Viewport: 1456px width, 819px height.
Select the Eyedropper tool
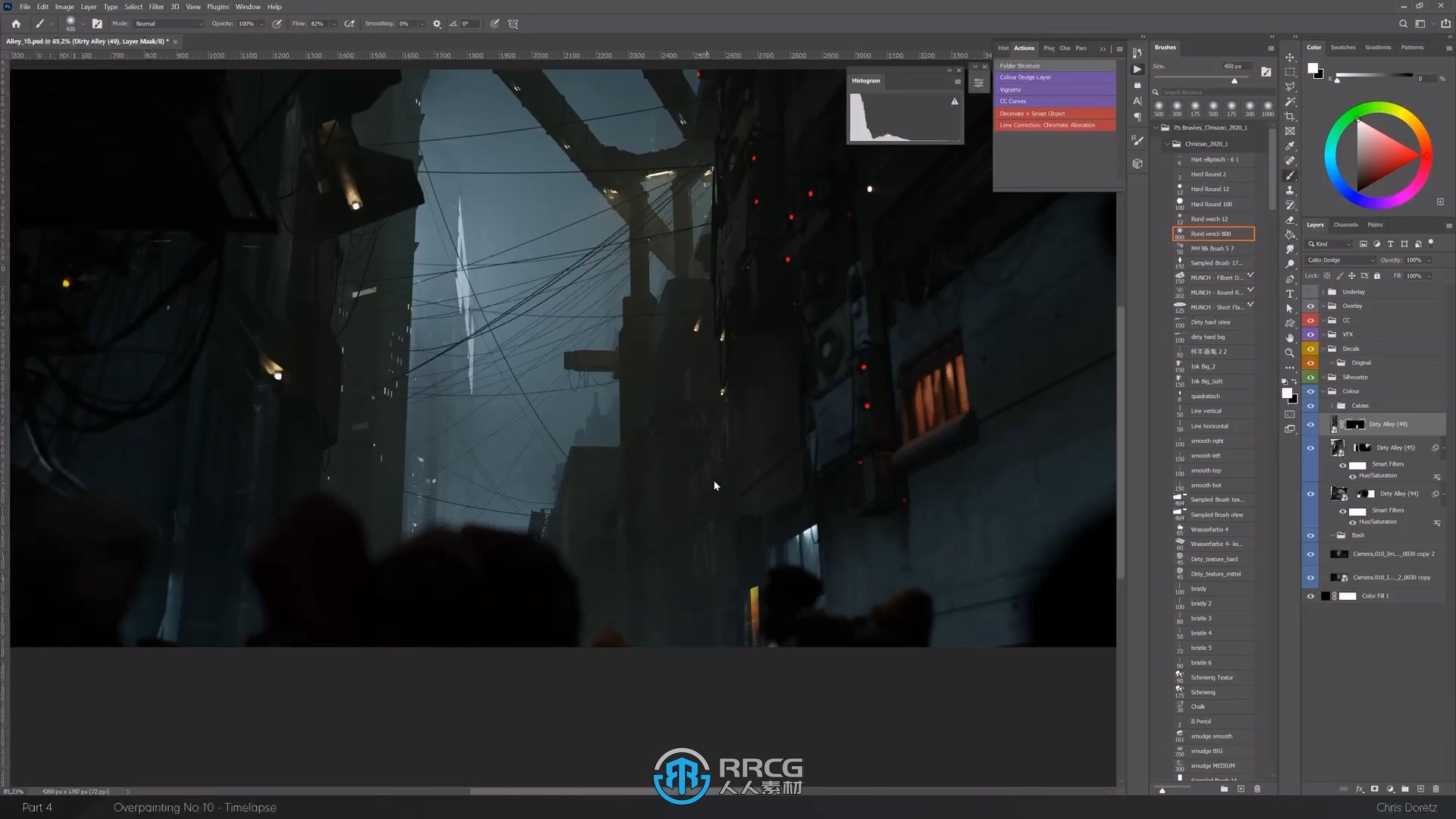[x=1289, y=146]
